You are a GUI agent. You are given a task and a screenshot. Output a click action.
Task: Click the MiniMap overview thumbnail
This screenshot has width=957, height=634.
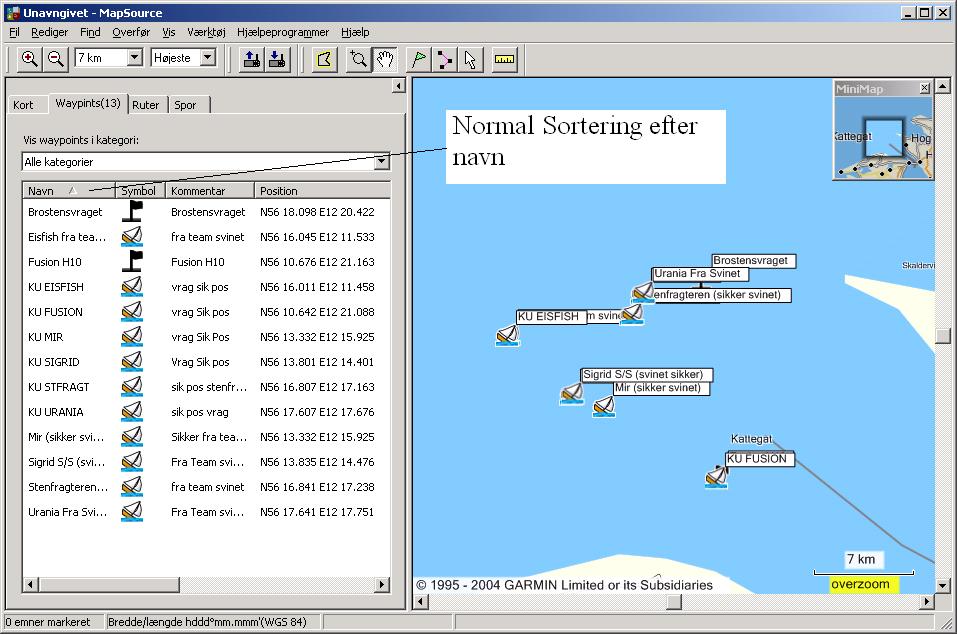click(883, 137)
